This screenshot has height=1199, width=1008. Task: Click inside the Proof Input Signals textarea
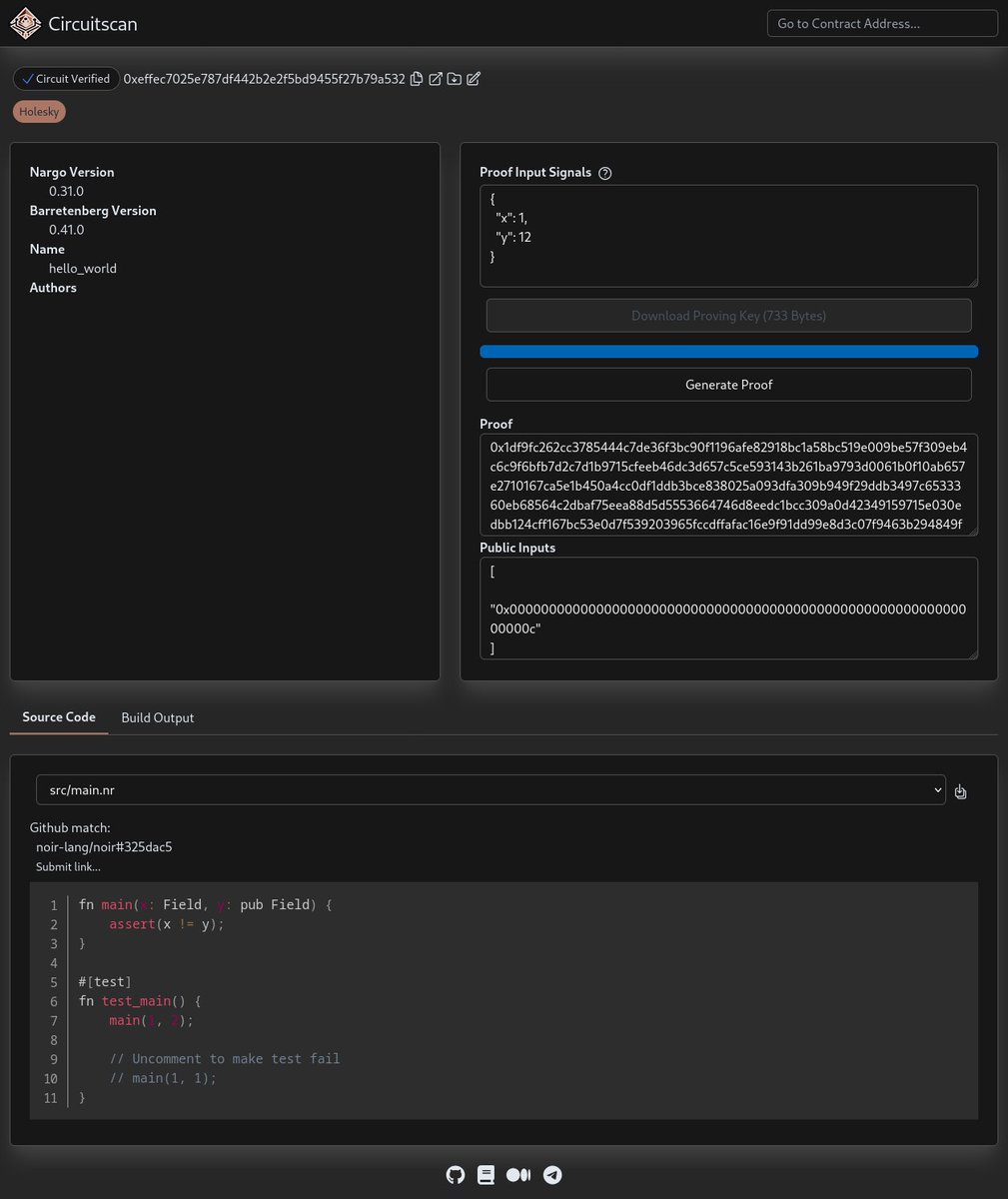[728, 236]
